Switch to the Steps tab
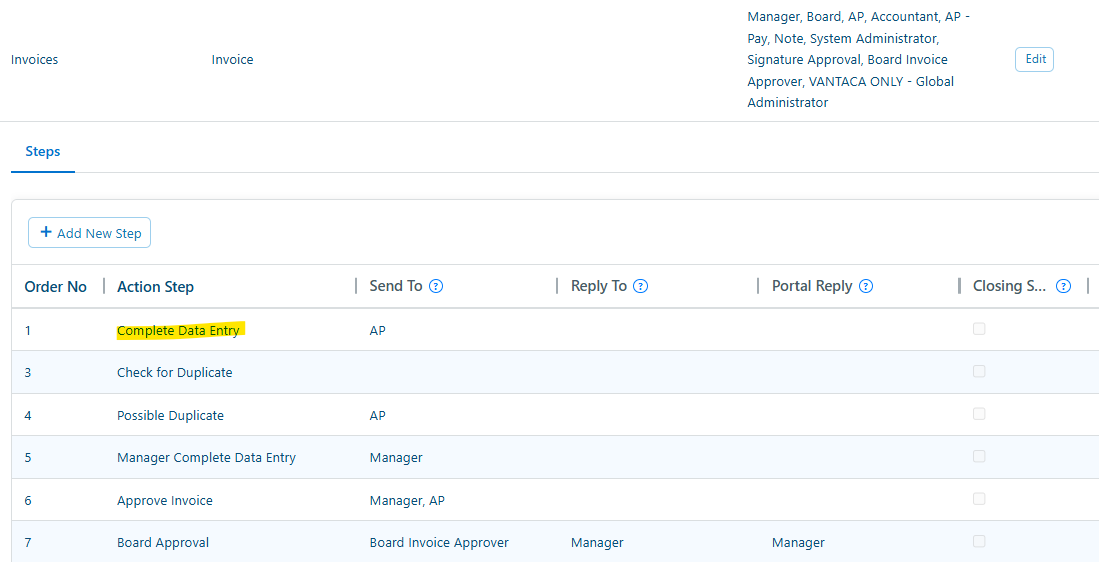Viewport: 1099px width, 562px height. click(x=43, y=152)
